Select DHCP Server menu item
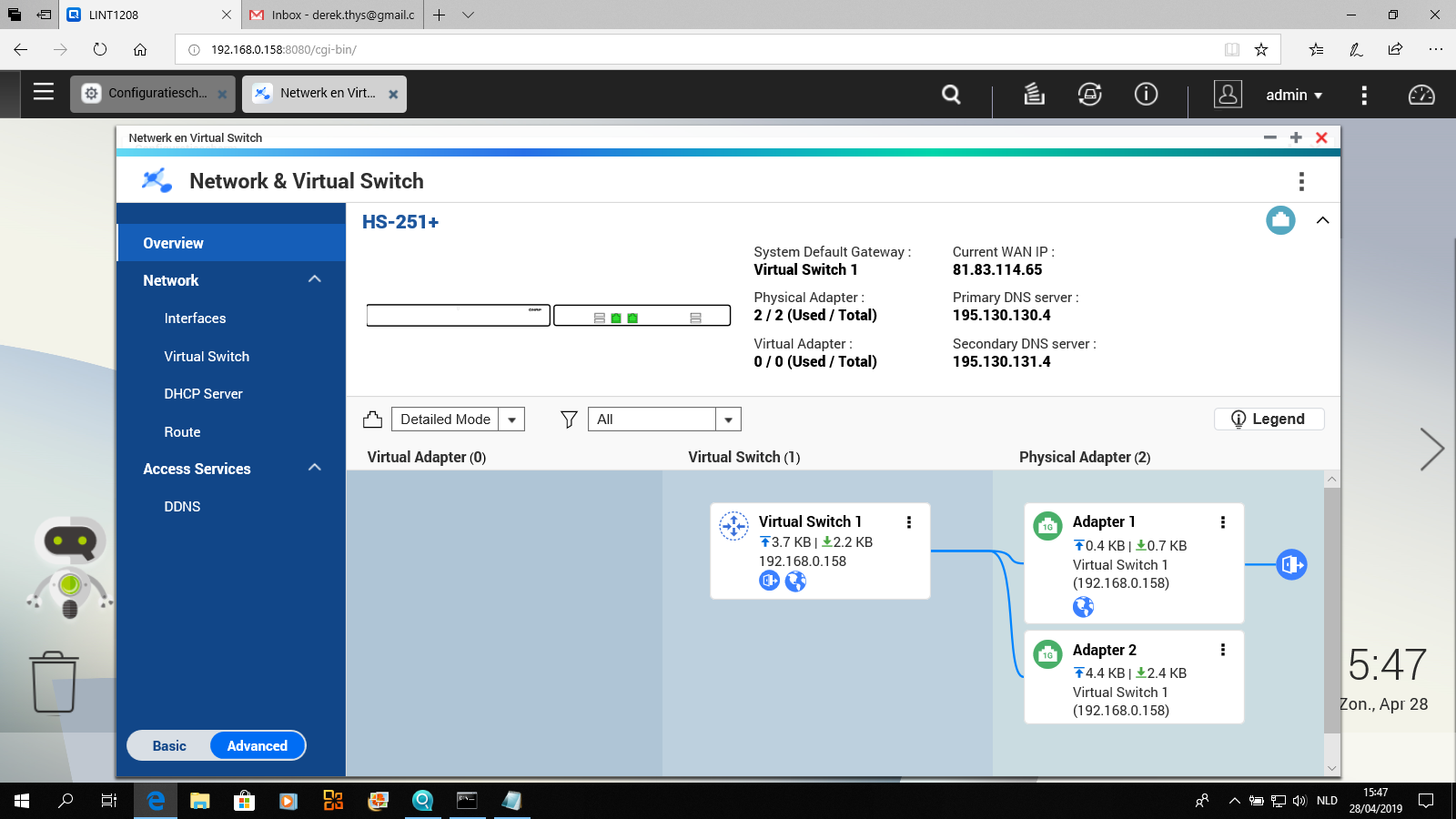Image resolution: width=1456 pixels, height=819 pixels. (x=203, y=394)
